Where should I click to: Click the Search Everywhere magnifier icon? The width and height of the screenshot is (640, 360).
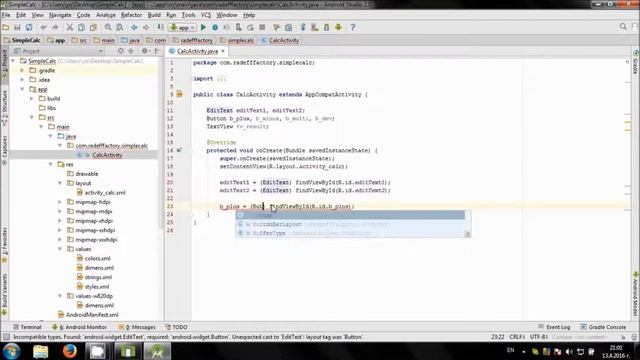623,27
